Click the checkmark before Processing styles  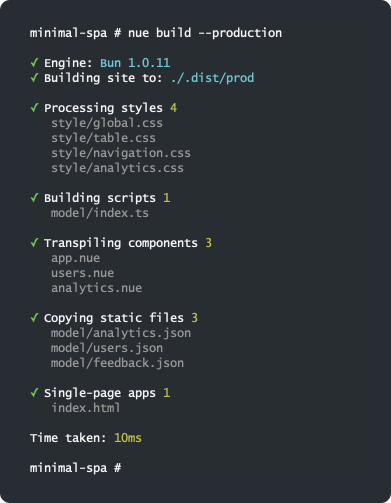(x=34, y=107)
